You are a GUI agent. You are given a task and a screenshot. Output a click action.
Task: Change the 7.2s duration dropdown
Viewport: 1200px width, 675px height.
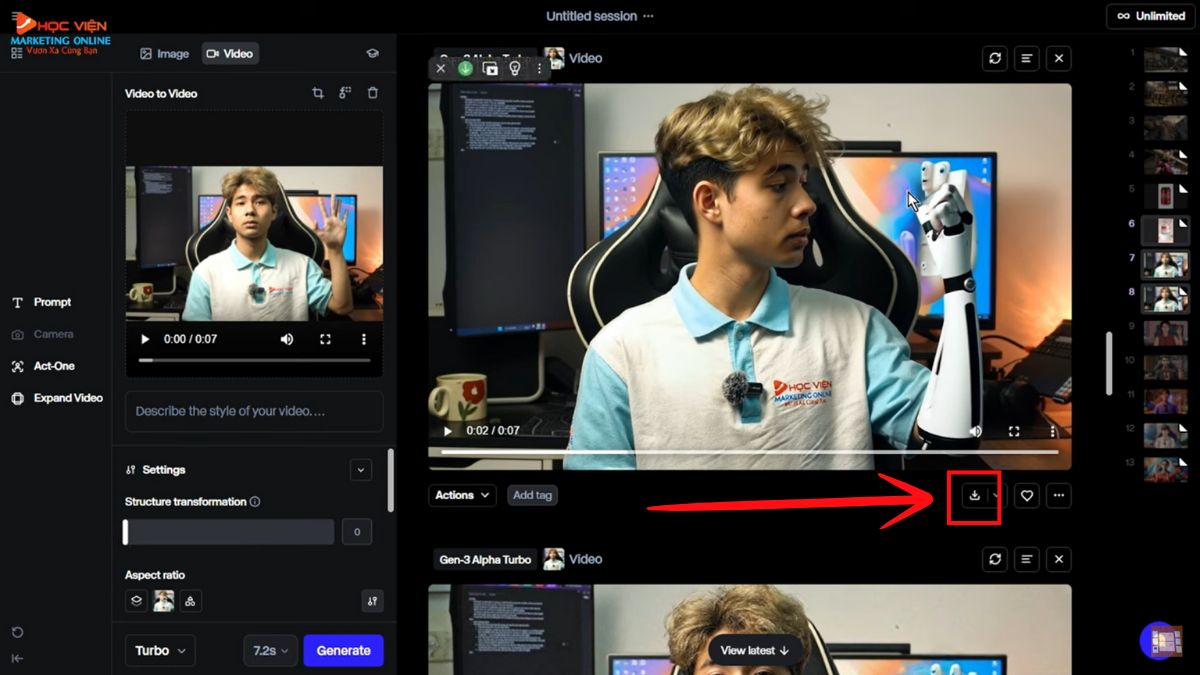(270, 650)
